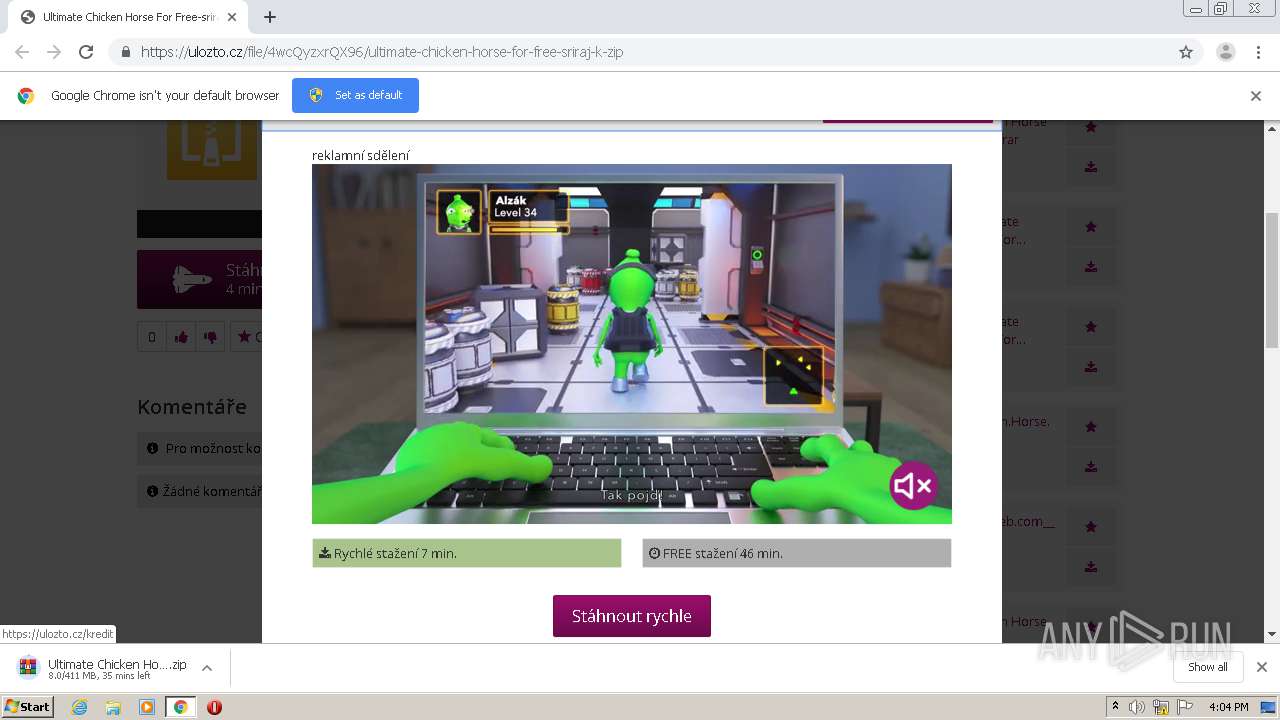Image resolution: width=1280 pixels, height=720 pixels.
Task: Close the downloads bar
Action: coord(1261,667)
